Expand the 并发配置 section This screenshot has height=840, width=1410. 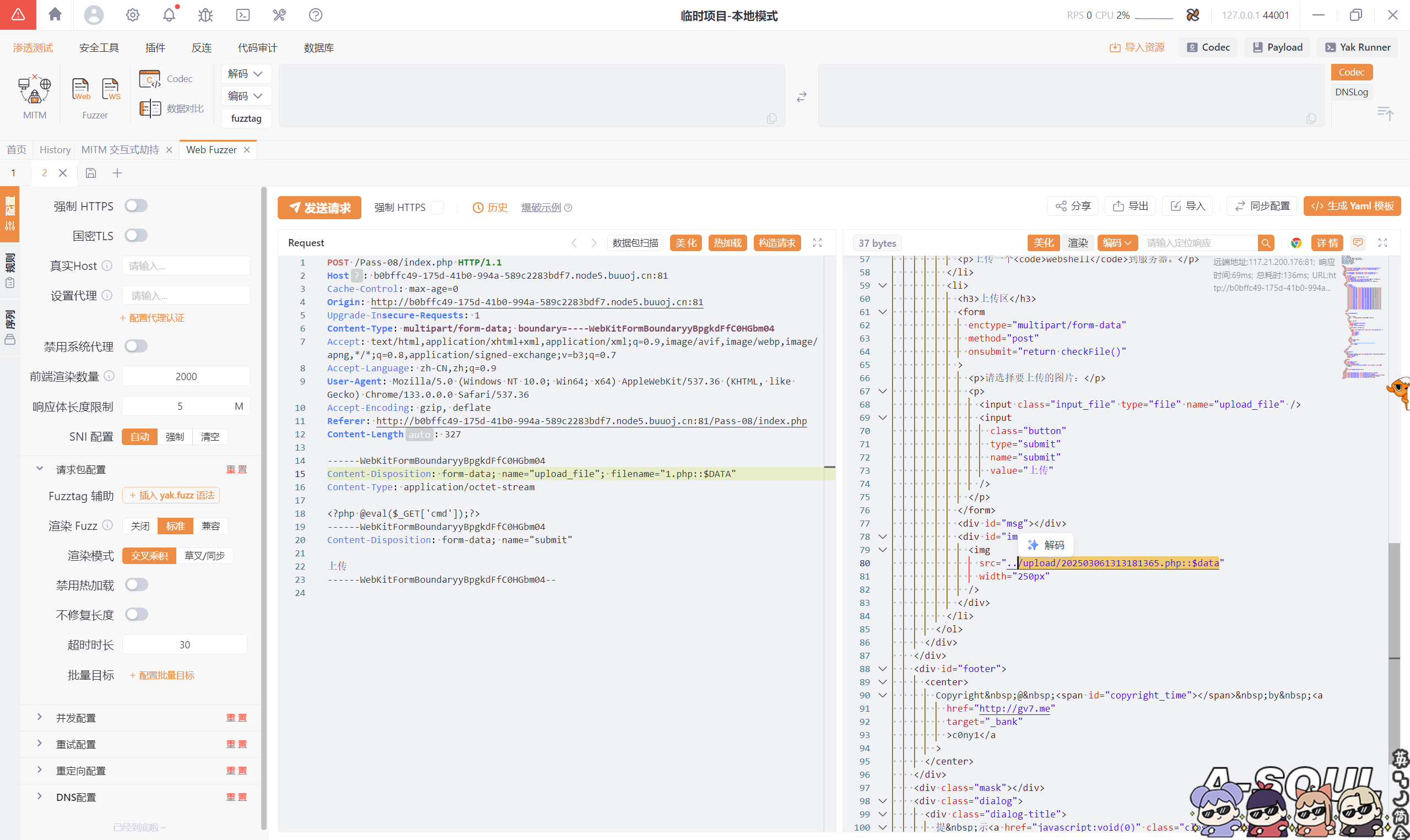75,718
